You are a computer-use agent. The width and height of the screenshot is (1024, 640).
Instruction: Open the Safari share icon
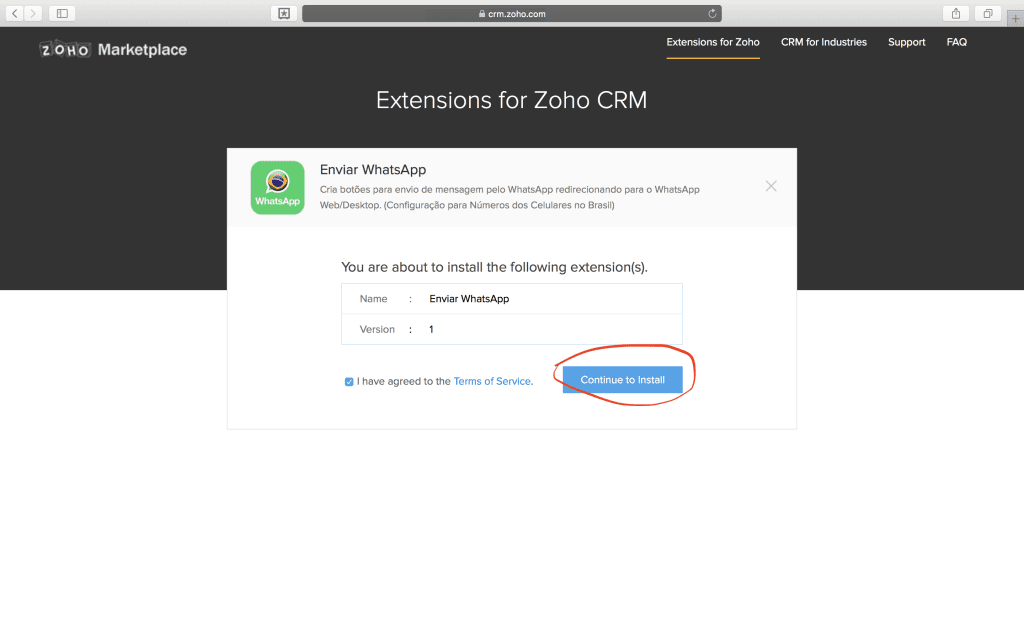(956, 13)
